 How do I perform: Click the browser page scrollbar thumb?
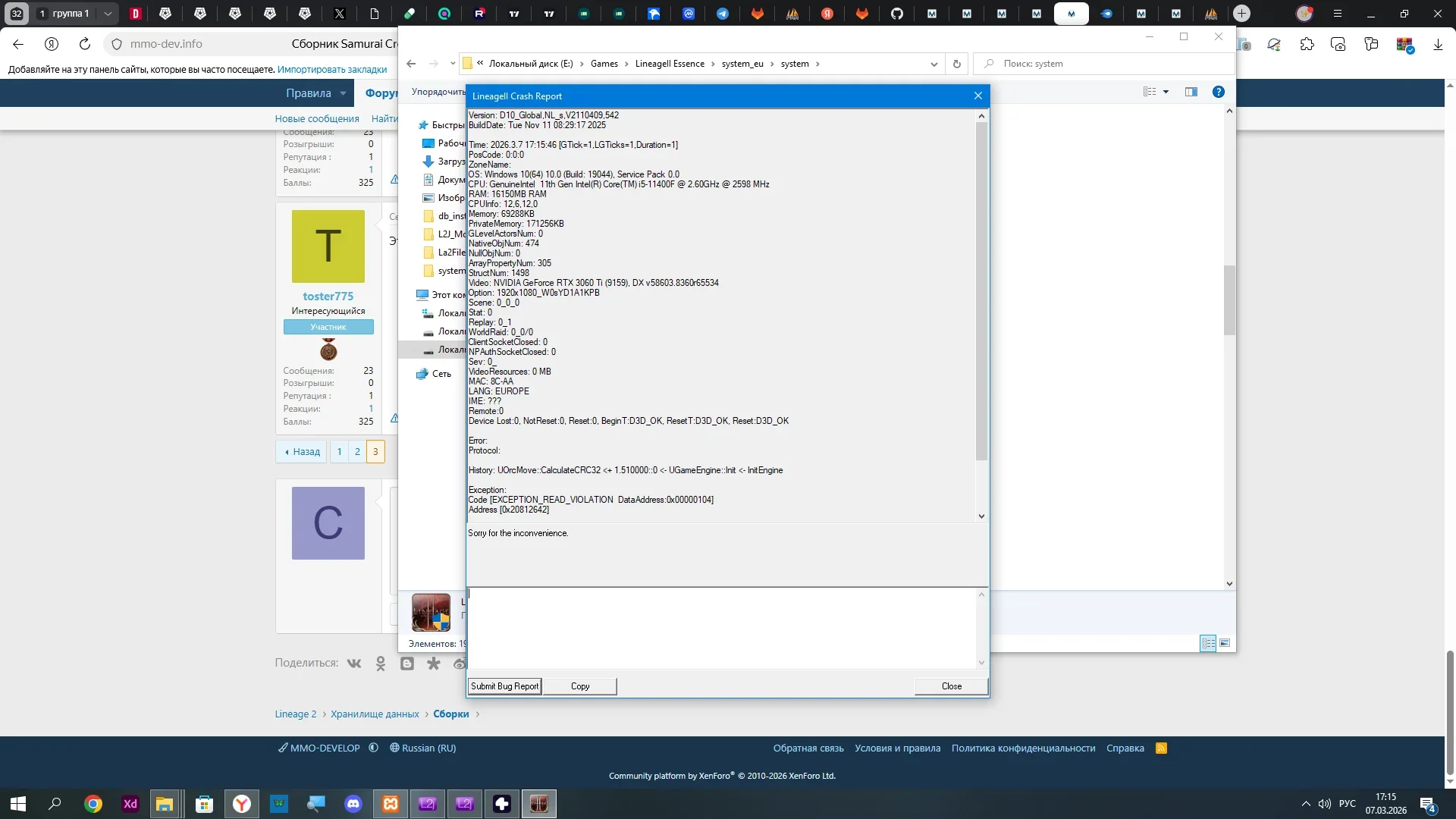click(x=1450, y=713)
